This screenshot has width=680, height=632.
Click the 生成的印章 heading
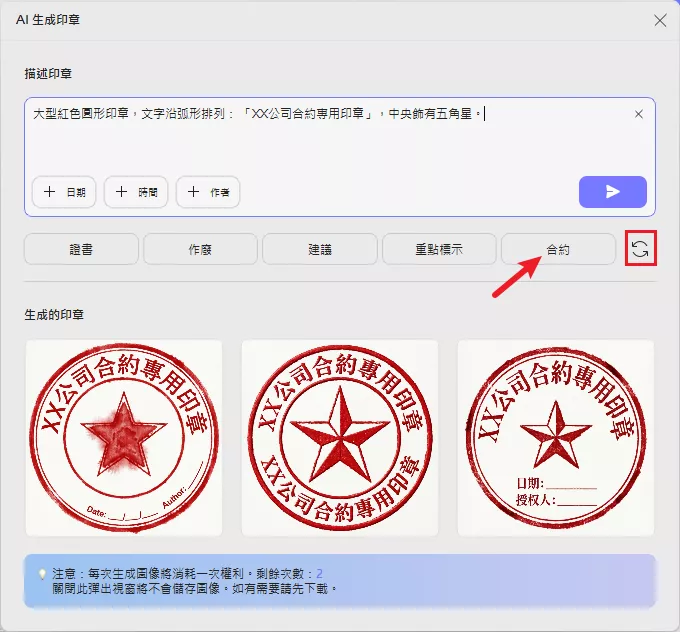click(54, 315)
